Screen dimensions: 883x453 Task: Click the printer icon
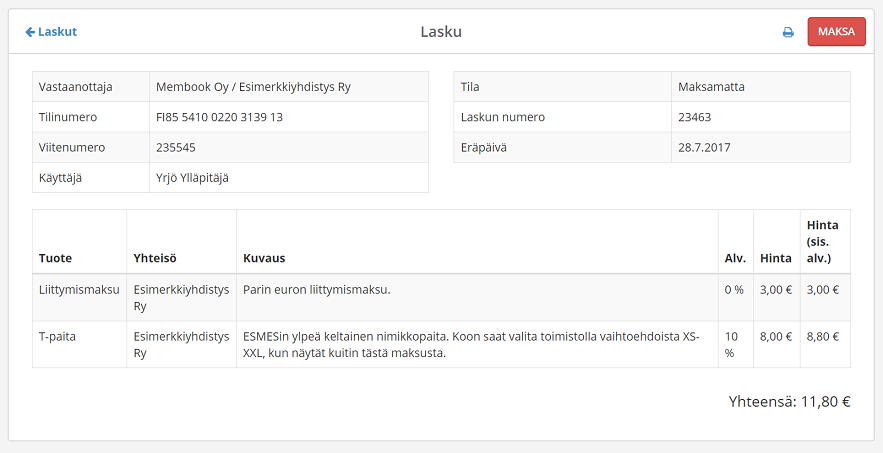coord(788,32)
